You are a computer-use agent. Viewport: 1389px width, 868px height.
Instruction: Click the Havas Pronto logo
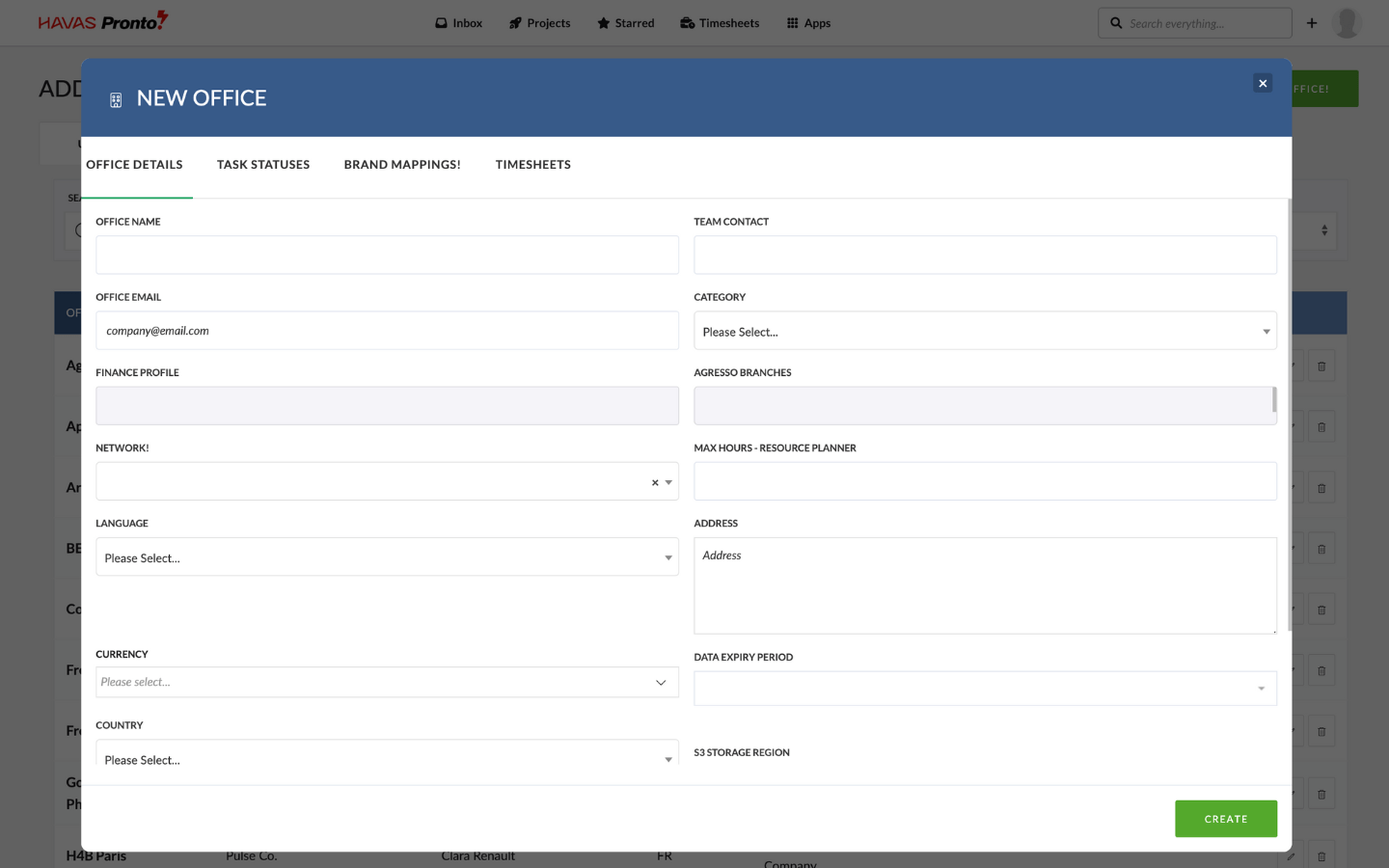(103, 21)
